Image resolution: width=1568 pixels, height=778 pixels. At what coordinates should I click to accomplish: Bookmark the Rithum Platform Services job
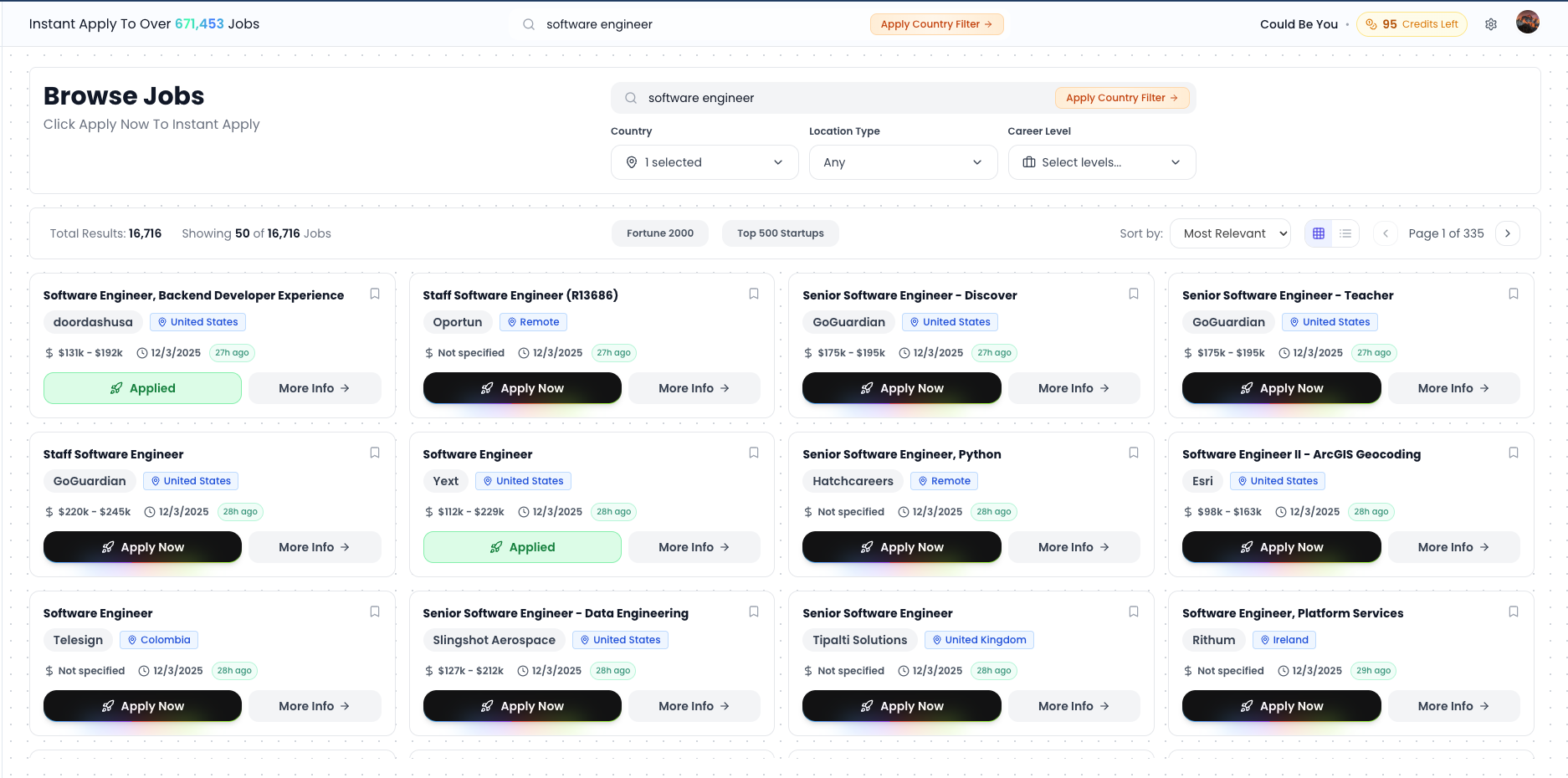pos(1514,612)
